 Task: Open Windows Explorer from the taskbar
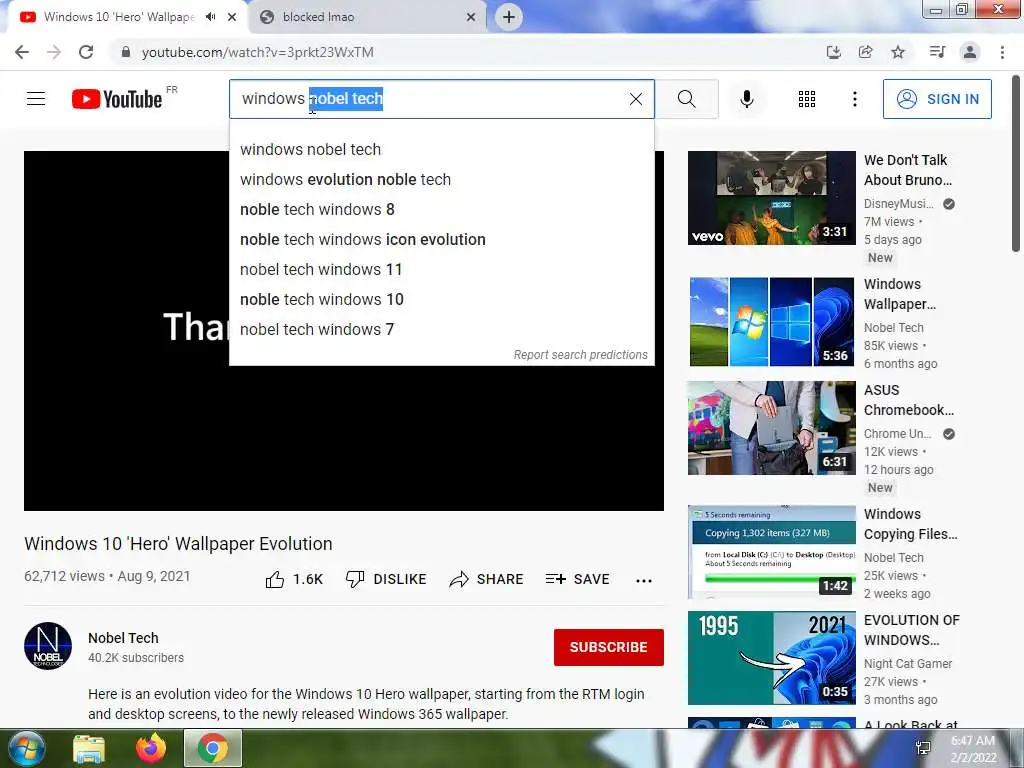point(89,748)
